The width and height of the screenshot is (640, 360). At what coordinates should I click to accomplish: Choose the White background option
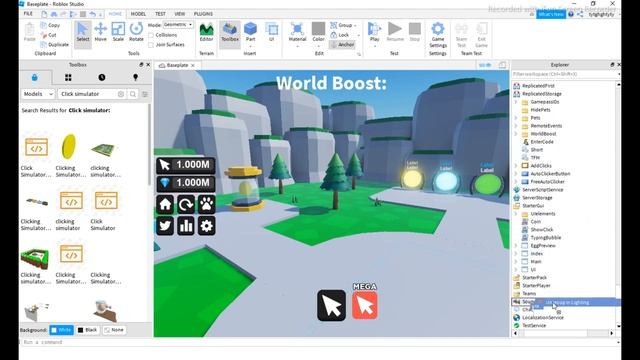point(61,330)
